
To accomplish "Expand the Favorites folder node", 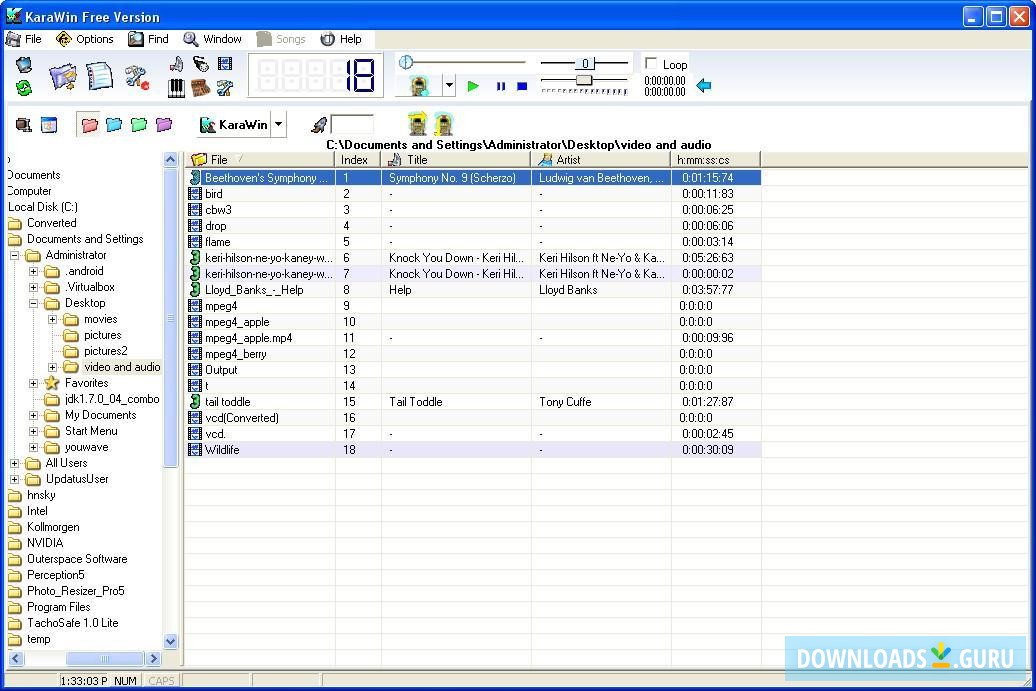I will pyautogui.click(x=33, y=383).
